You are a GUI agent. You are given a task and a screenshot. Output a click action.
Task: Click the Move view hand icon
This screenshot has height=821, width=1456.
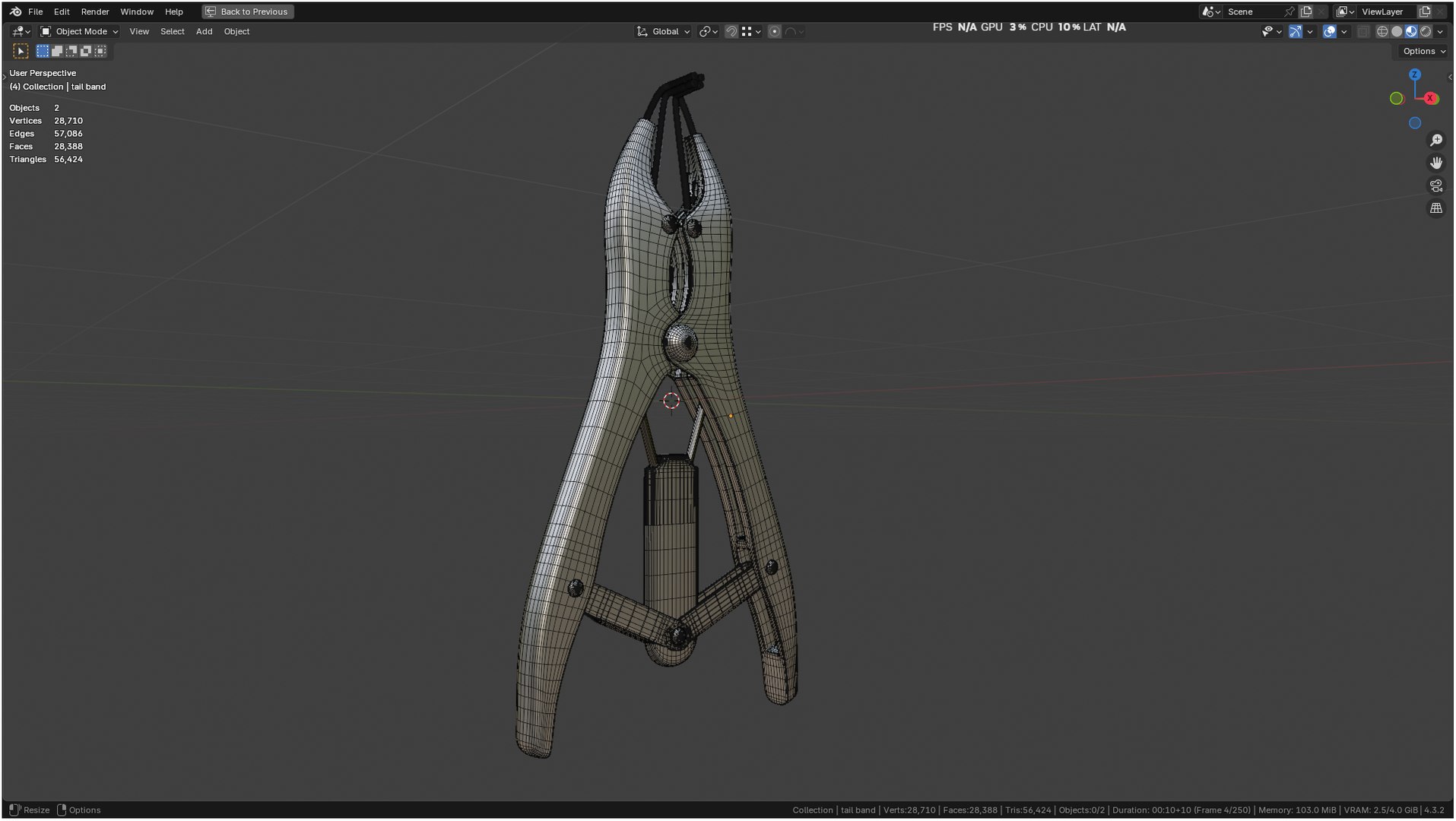(x=1436, y=163)
